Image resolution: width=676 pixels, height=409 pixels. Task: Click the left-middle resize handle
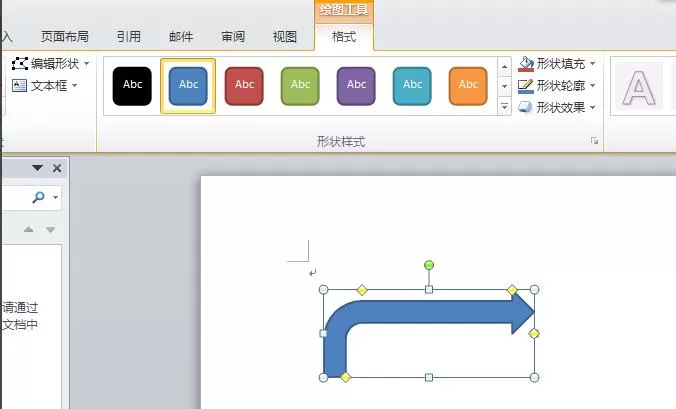pos(323,333)
